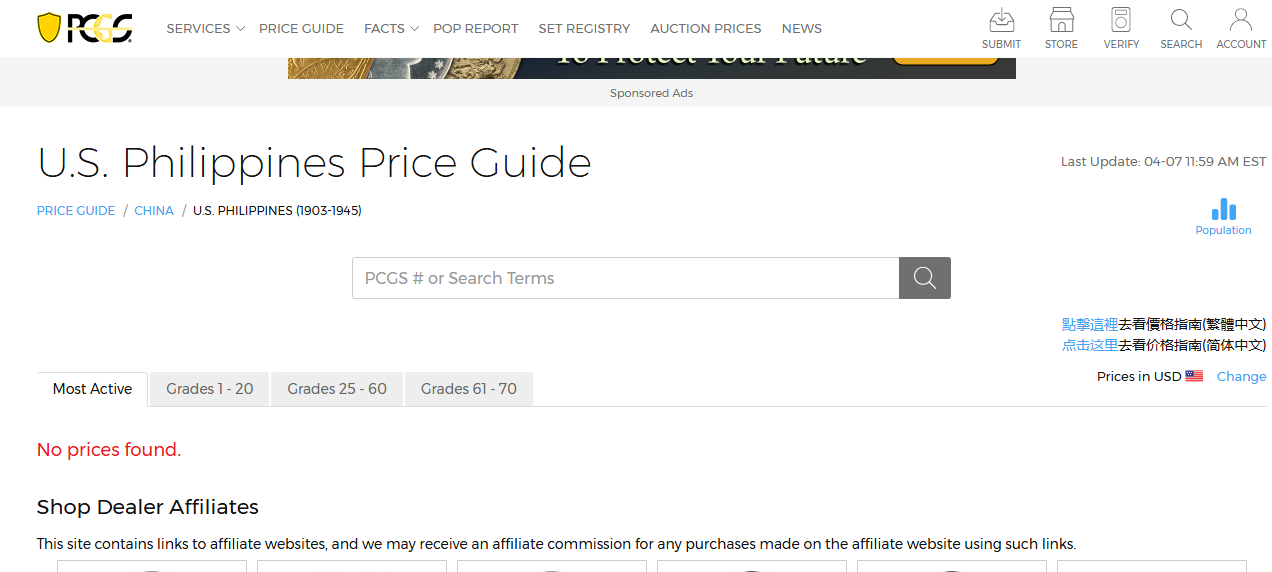Open Pop Report menu item
The height and width of the screenshot is (572, 1272).
475,28
